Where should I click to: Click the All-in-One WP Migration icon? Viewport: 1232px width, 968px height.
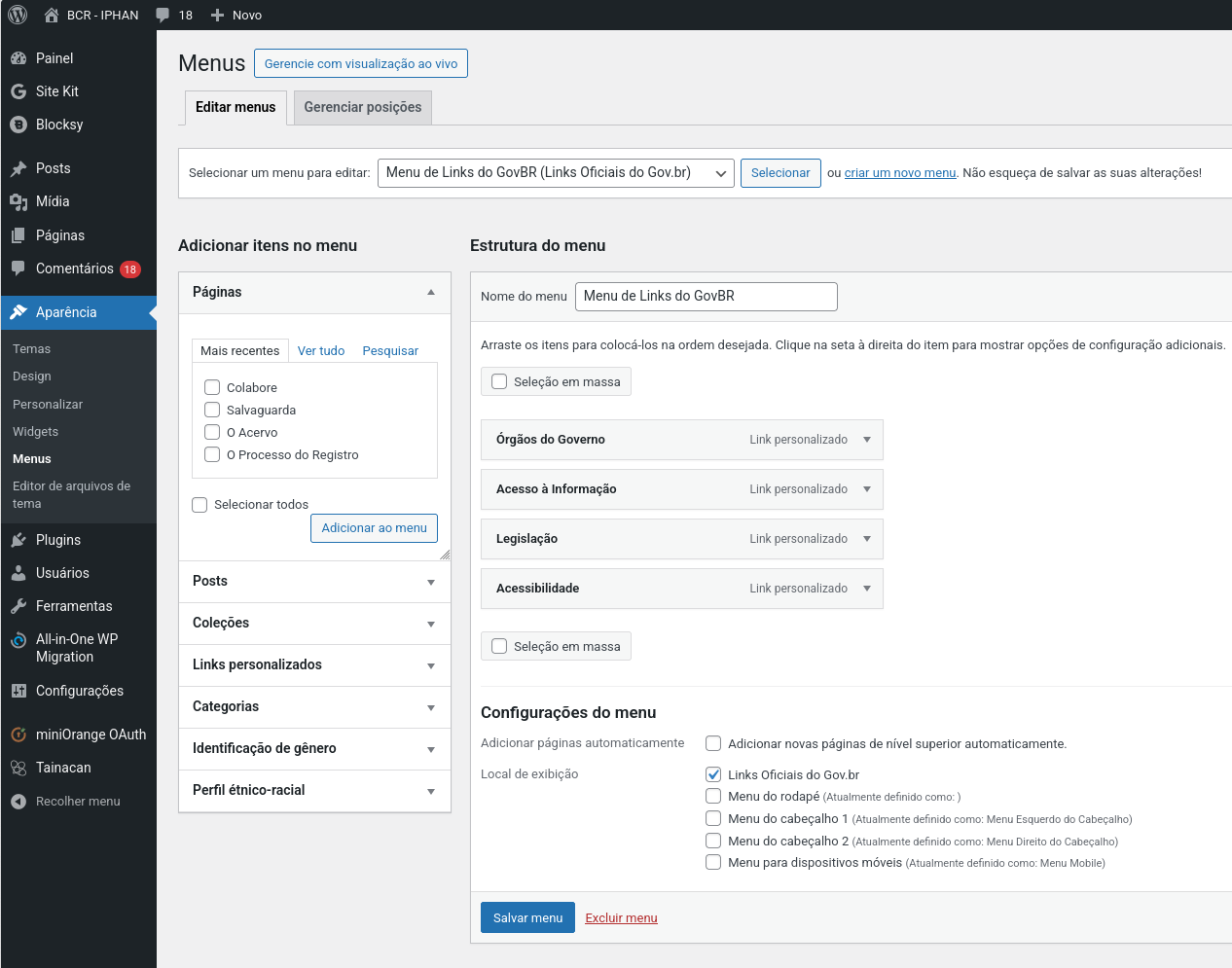pos(18,640)
